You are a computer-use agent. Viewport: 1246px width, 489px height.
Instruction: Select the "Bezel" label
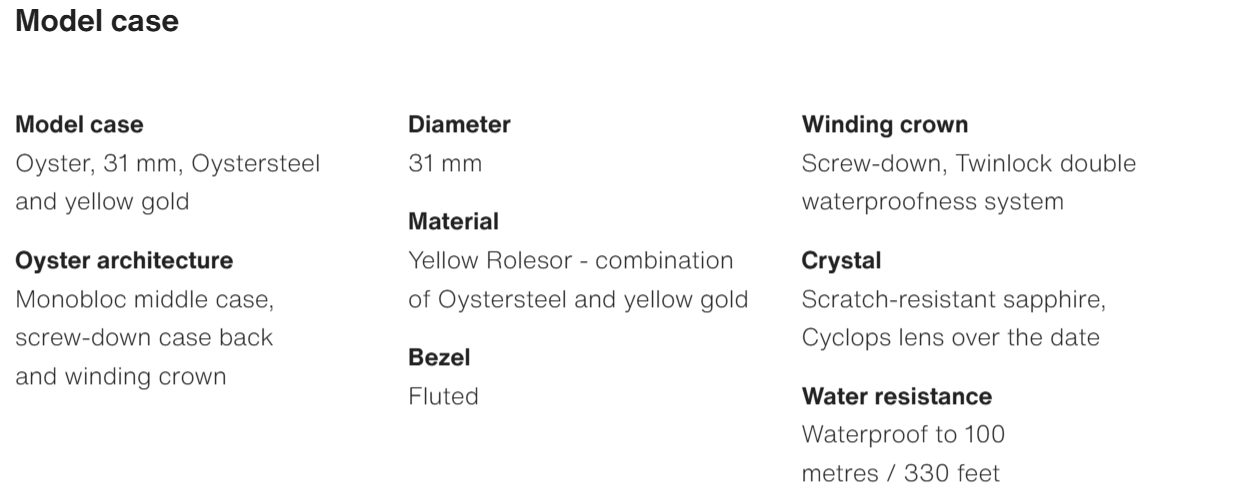point(439,357)
